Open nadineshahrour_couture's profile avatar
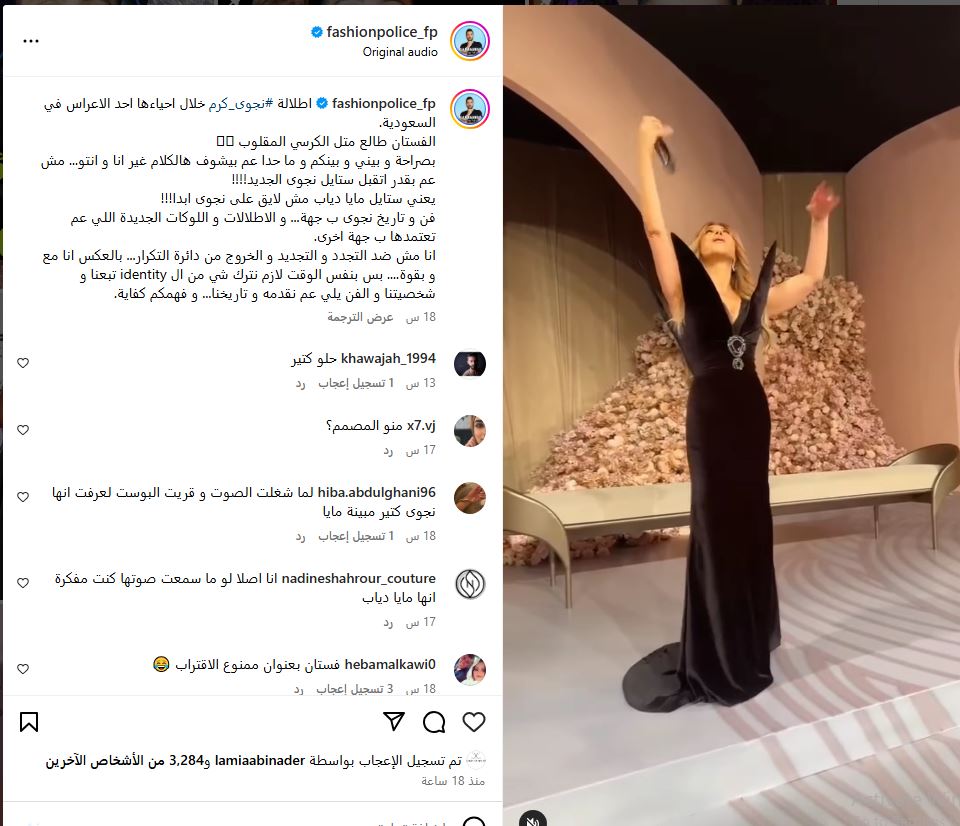The width and height of the screenshot is (960, 826). pos(470,584)
